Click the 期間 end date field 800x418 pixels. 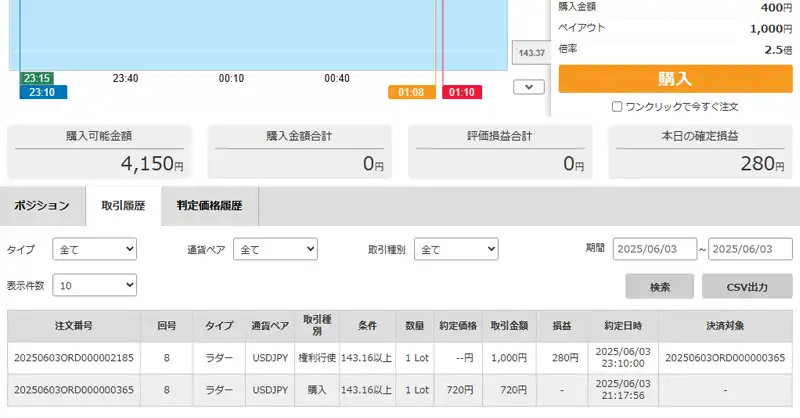pyautogui.click(x=749, y=249)
